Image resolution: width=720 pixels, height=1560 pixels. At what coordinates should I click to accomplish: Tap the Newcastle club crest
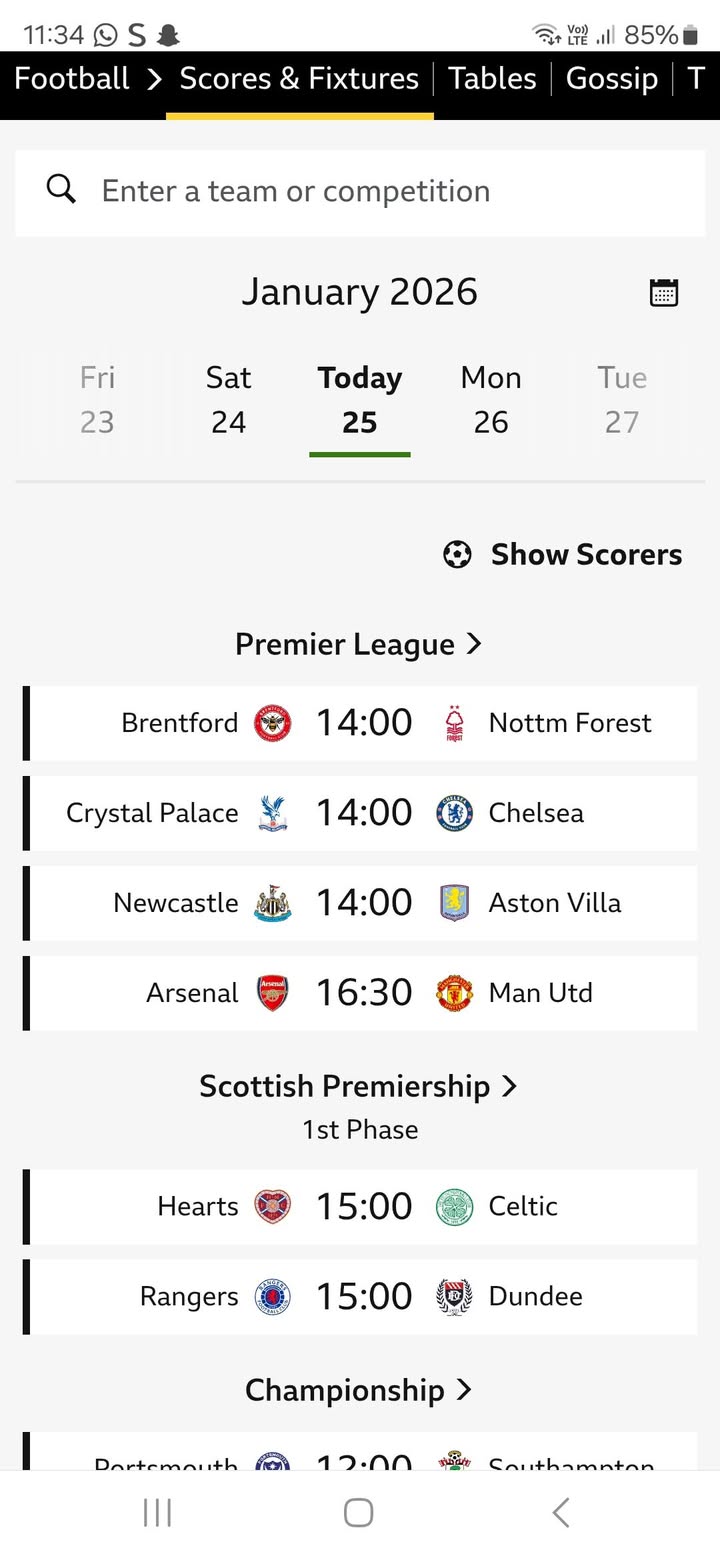[273, 903]
